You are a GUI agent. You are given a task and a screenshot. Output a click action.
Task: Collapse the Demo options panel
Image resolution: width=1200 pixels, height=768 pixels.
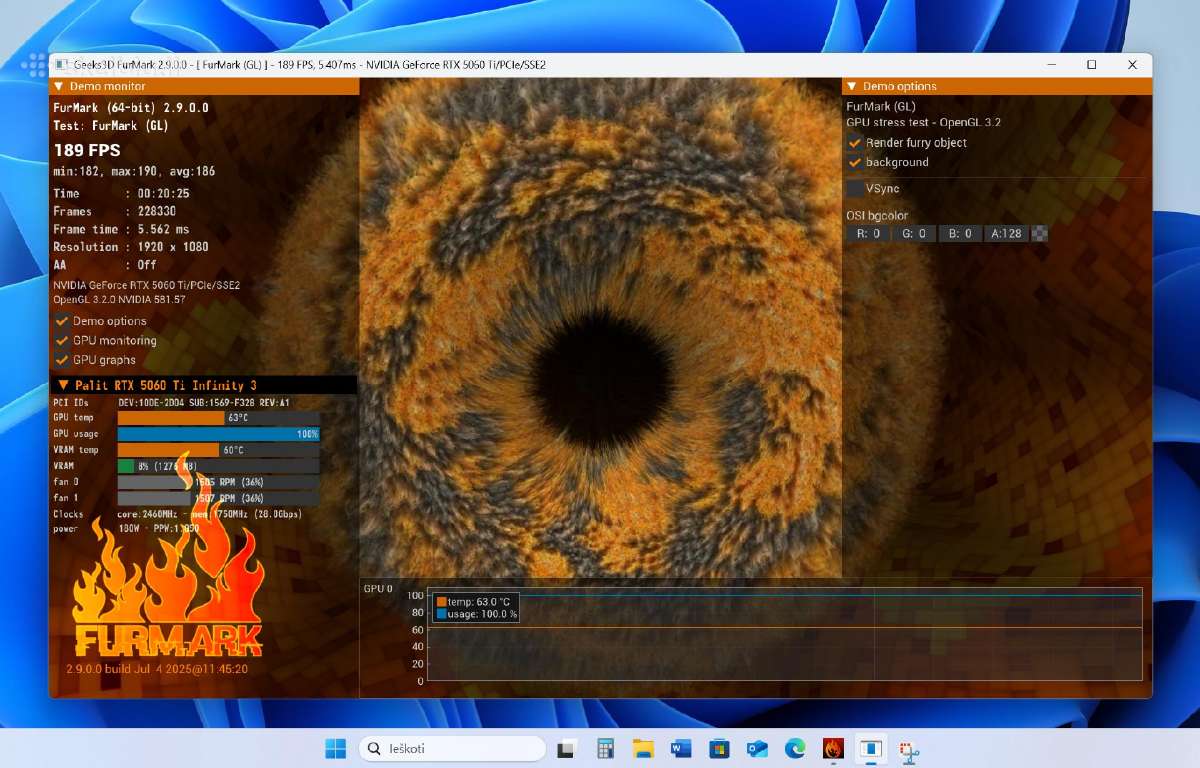tap(852, 86)
